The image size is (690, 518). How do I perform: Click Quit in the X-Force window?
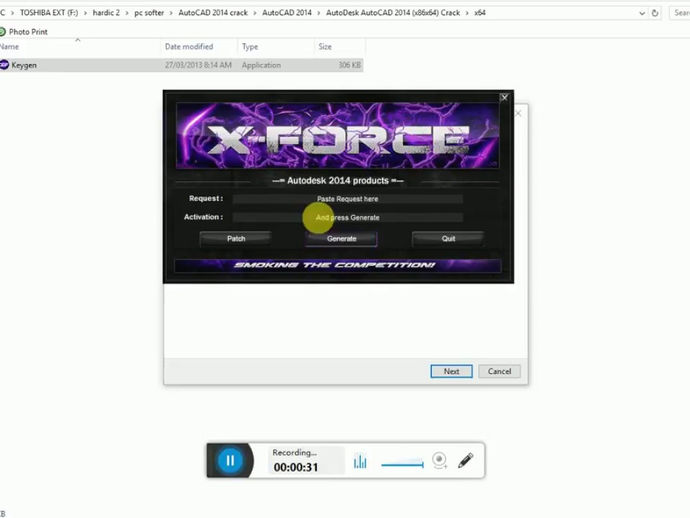coord(448,239)
